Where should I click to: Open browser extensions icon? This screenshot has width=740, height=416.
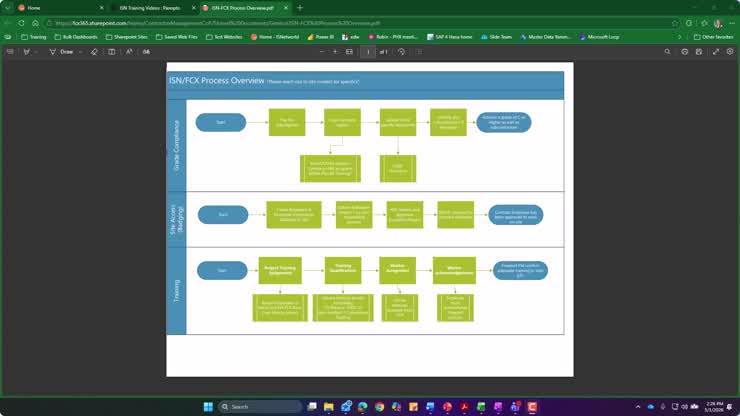point(689,23)
